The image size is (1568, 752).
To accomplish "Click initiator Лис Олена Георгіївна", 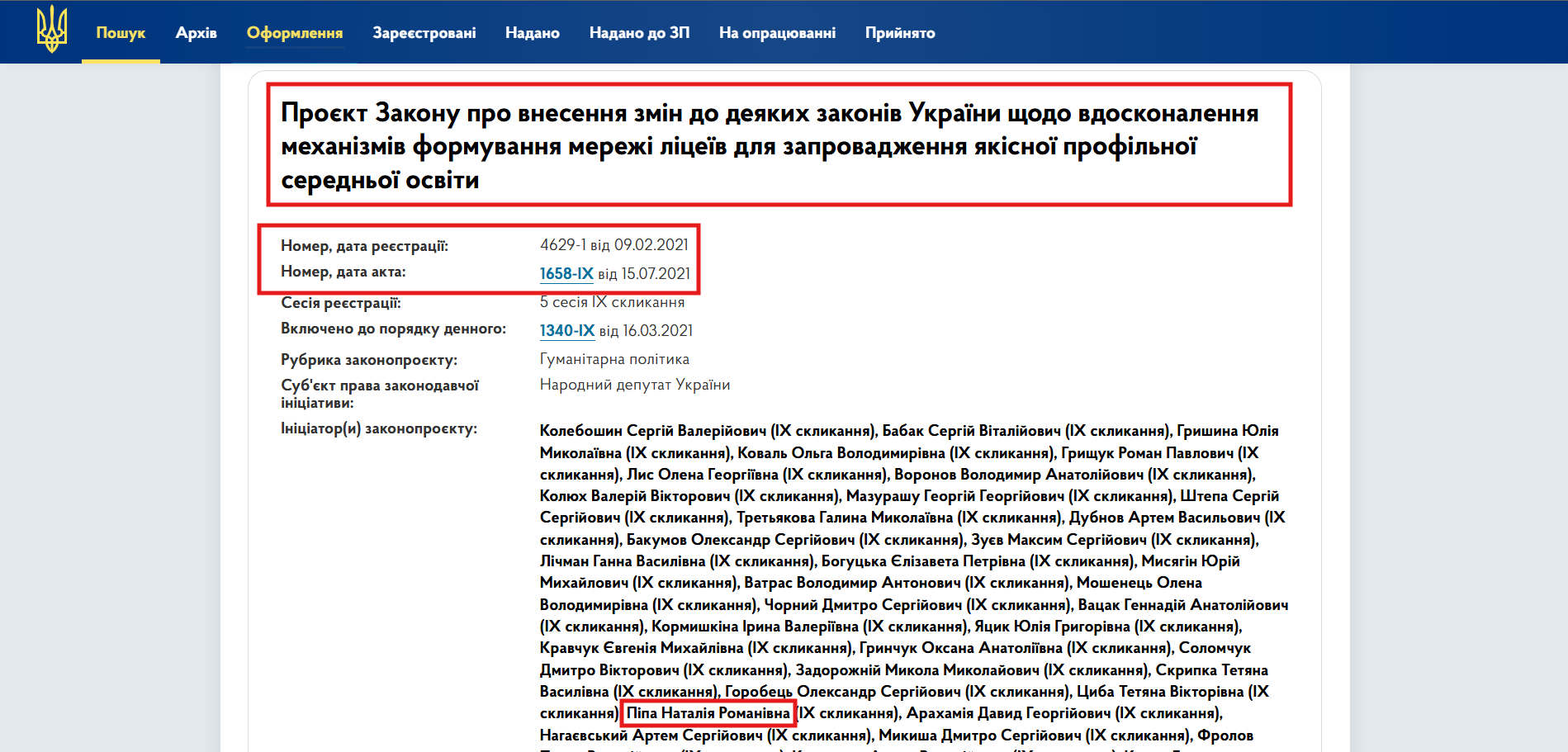I will point(703,475).
